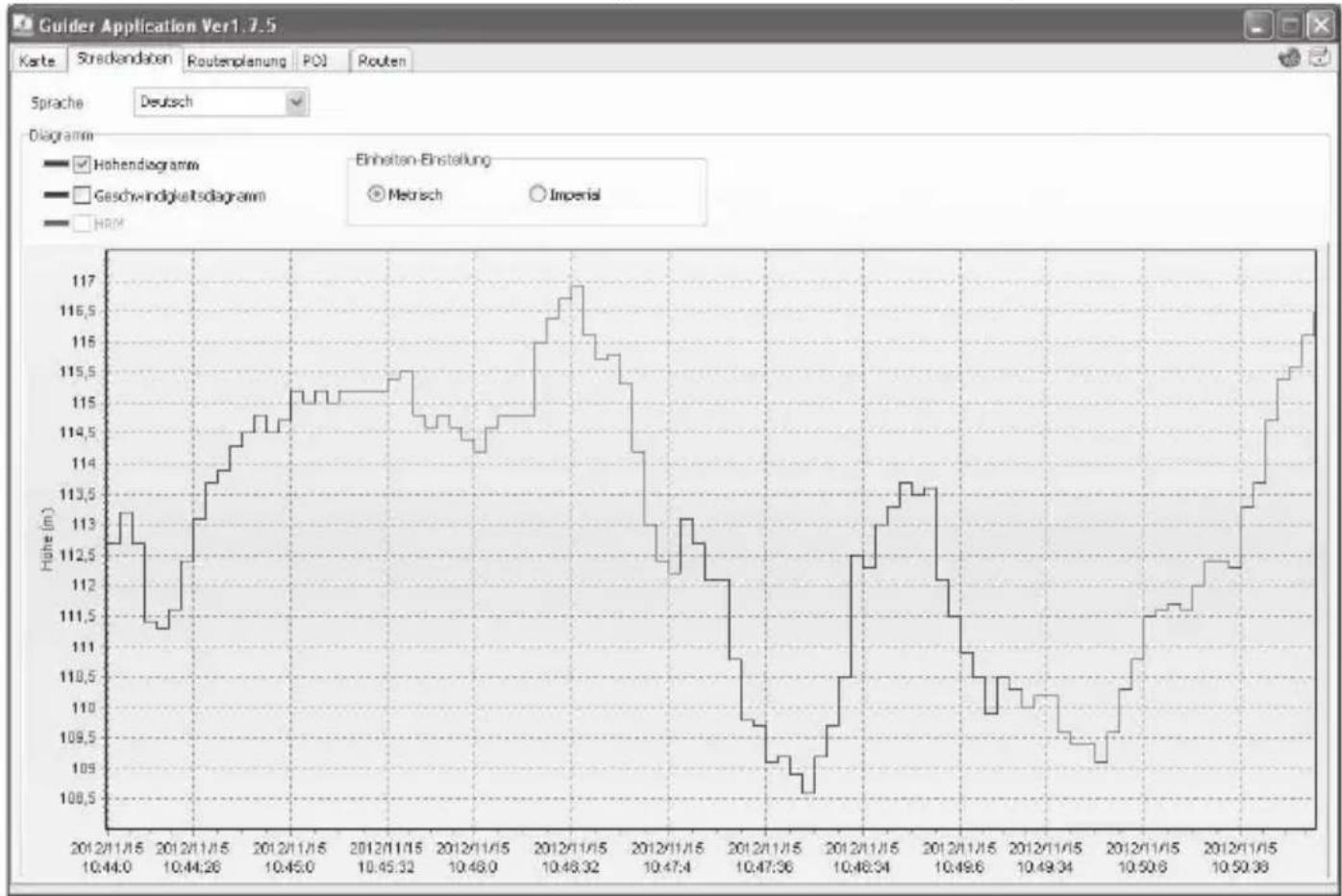Click the 10:45:0 time label on the chart
1342x896 pixels.
click(x=289, y=867)
